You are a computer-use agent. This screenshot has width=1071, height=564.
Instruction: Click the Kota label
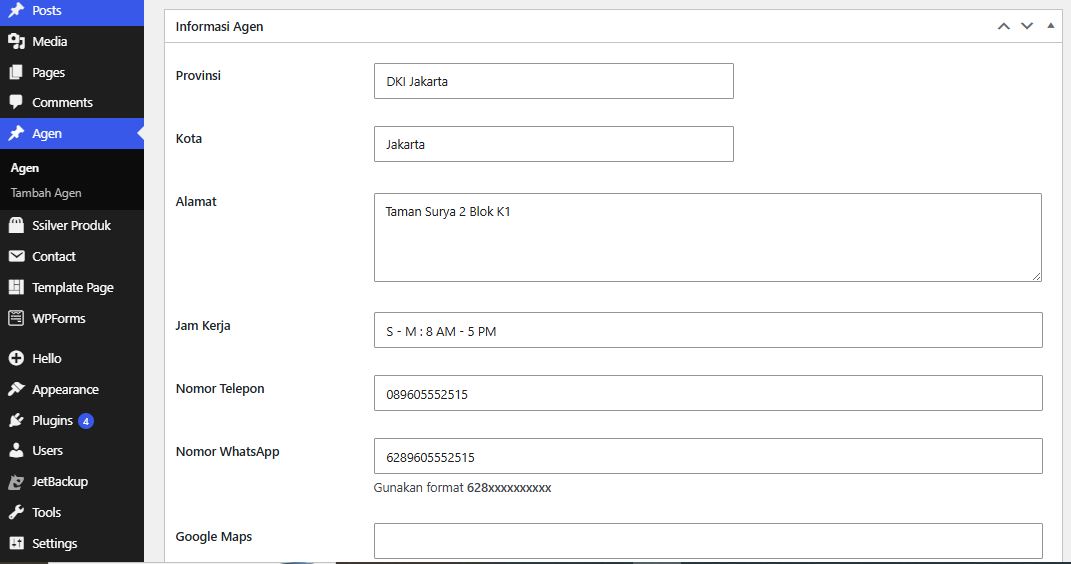(x=189, y=138)
